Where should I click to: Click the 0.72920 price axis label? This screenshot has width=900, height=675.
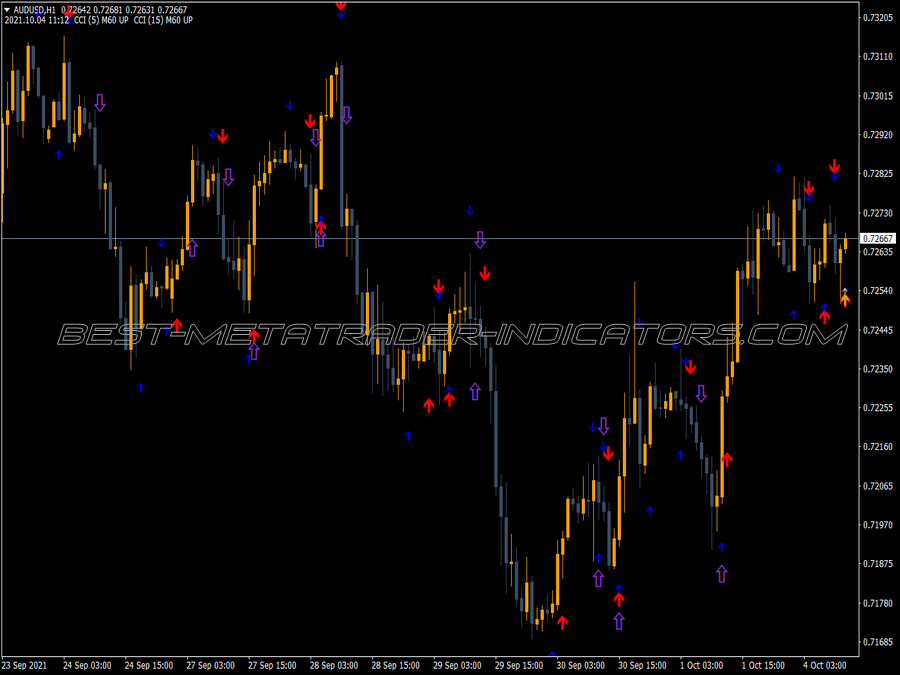click(878, 135)
